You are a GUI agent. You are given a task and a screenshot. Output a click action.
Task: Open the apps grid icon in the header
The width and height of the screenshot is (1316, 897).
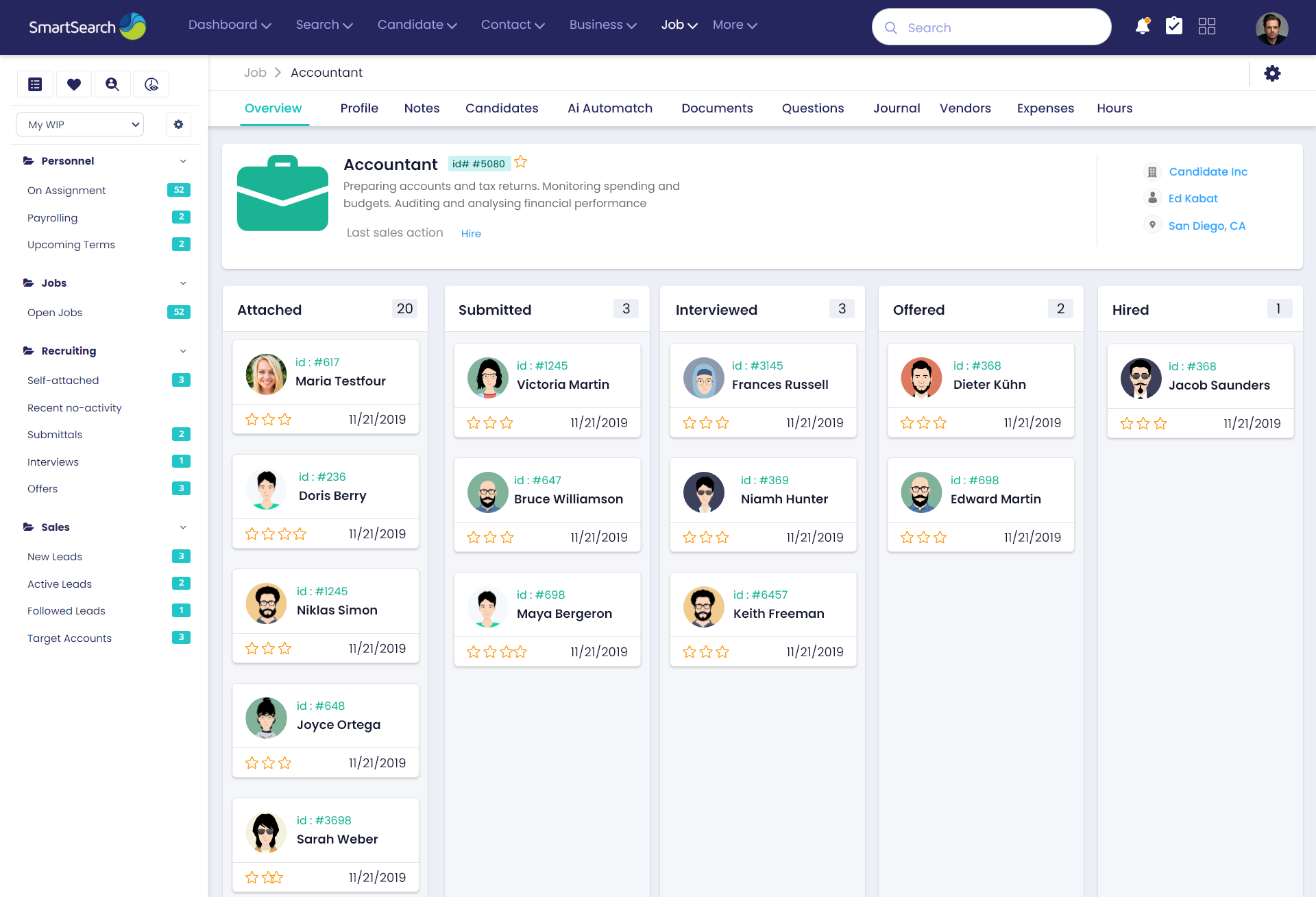point(1206,26)
